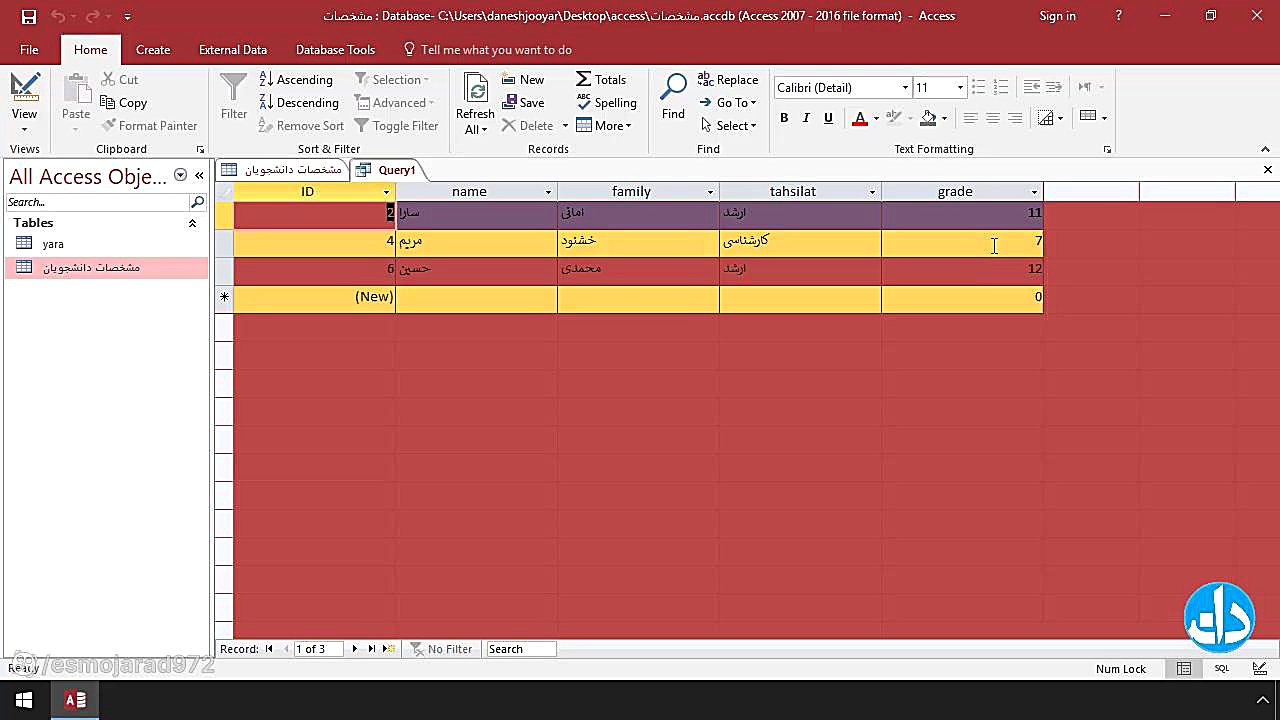
Task: Sort records Ascending
Action: point(296,80)
